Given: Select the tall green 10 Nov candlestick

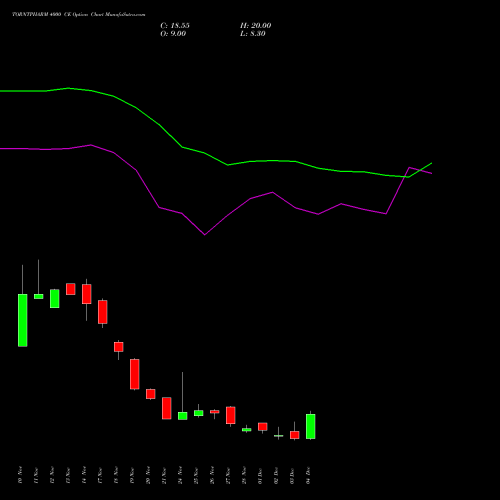Looking at the screenshot, I should point(23,320).
